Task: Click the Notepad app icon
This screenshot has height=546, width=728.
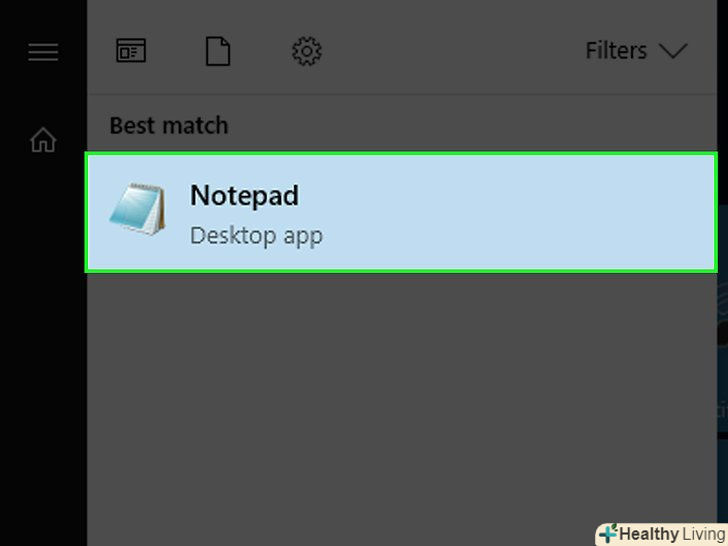Action: pyautogui.click(x=137, y=209)
